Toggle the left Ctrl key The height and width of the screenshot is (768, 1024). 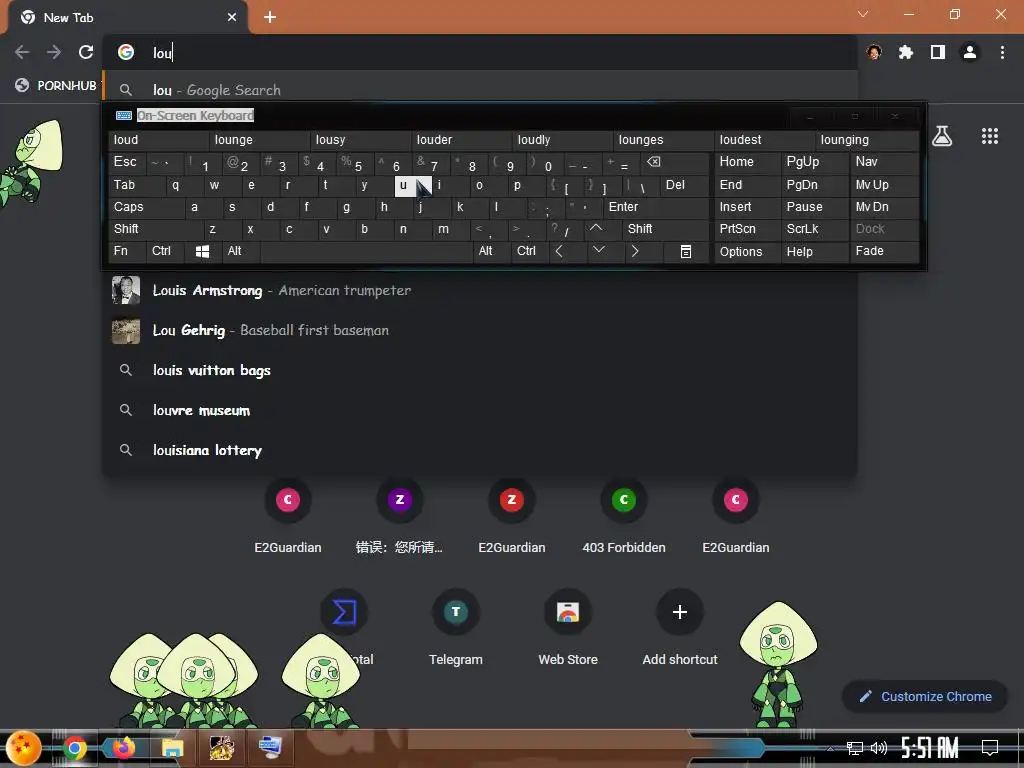click(165, 251)
